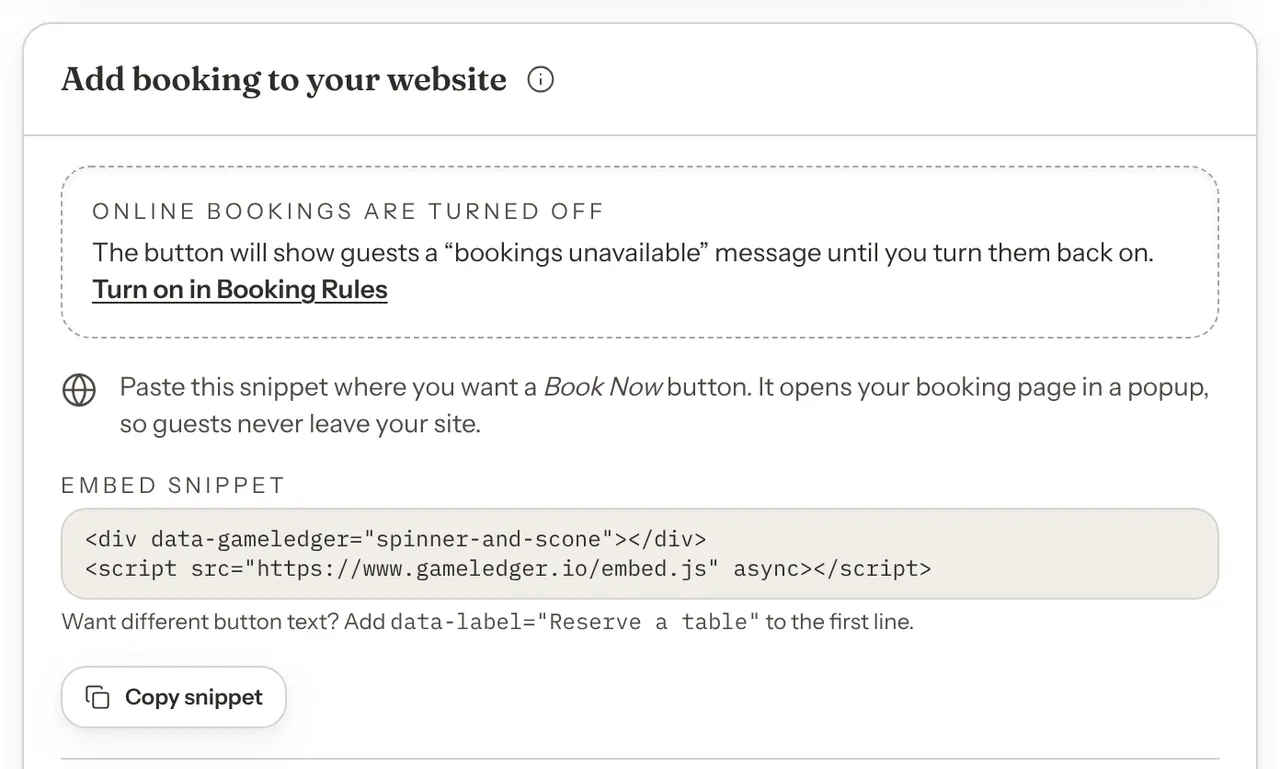The width and height of the screenshot is (1280, 769).
Task: Click inside the embed snippet code box
Action: point(640,554)
